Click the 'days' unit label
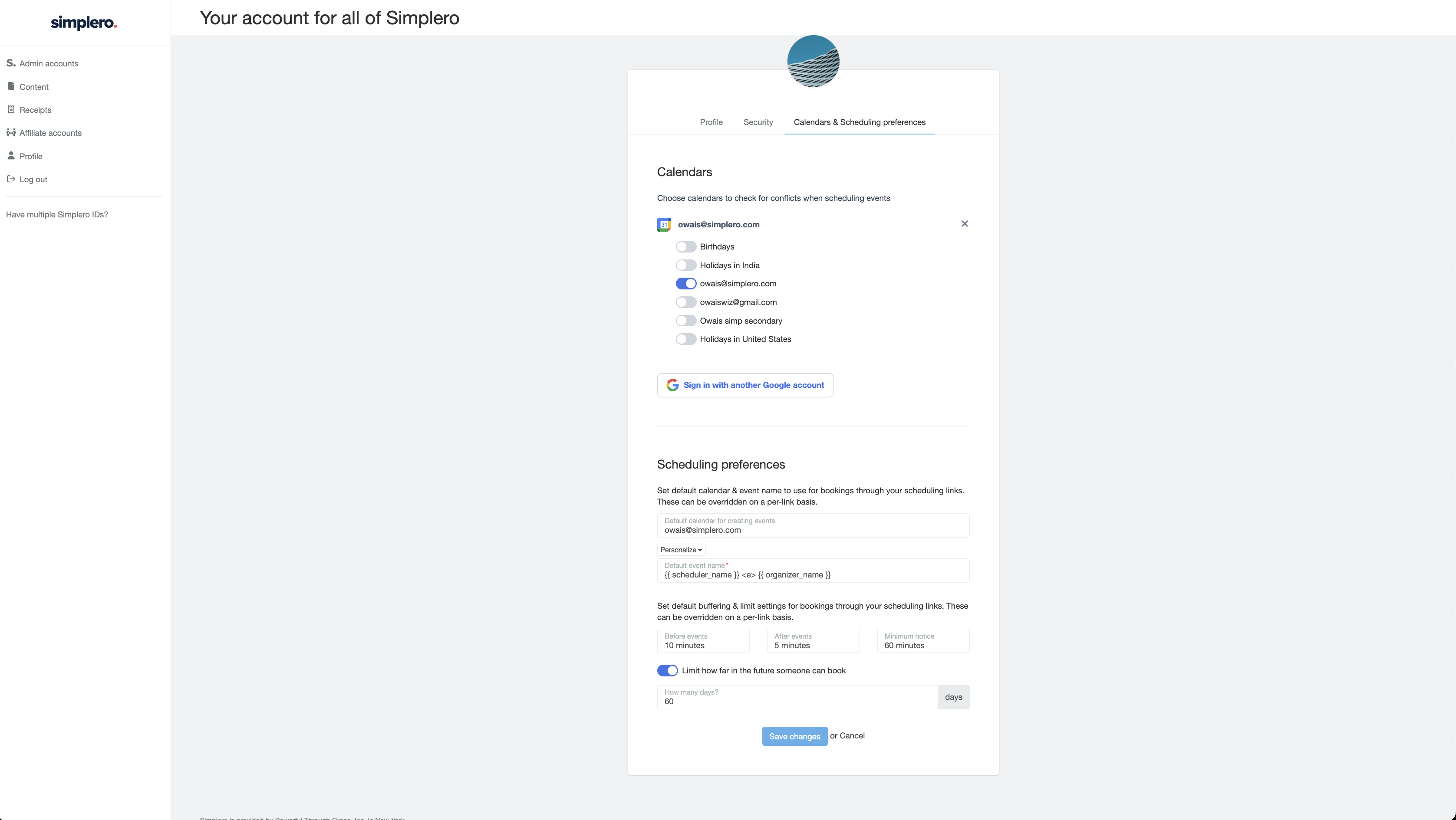This screenshot has height=820, width=1456. pos(954,697)
